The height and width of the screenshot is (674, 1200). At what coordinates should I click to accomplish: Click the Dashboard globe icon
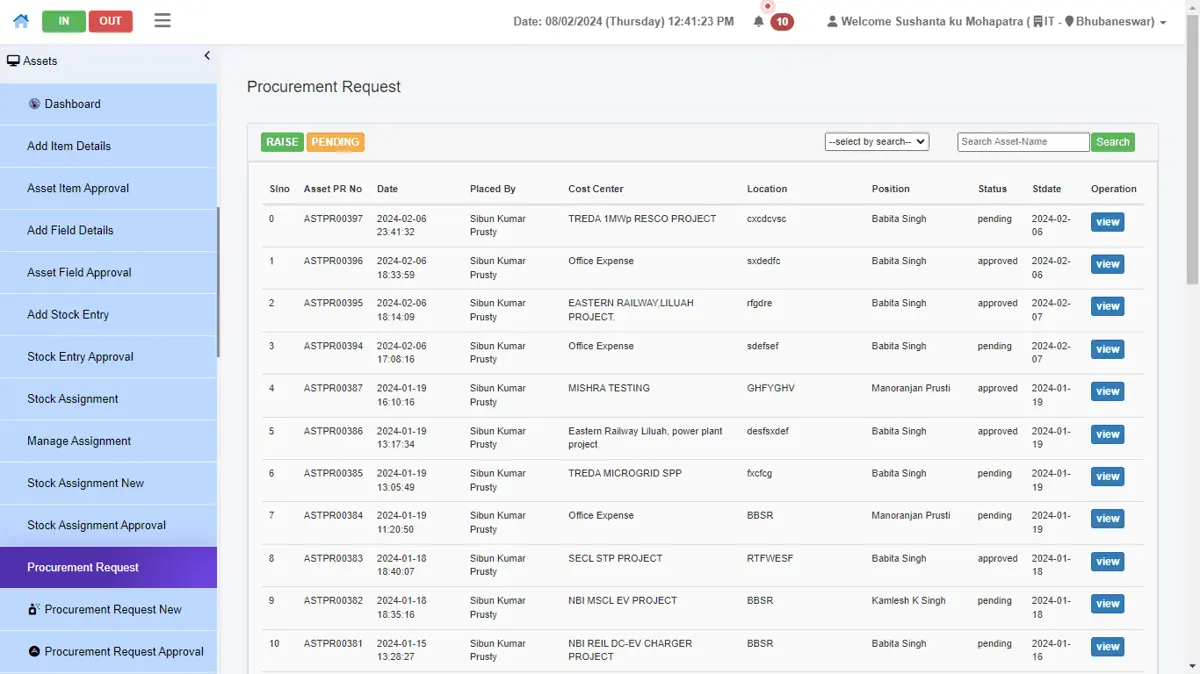[x=34, y=103]
